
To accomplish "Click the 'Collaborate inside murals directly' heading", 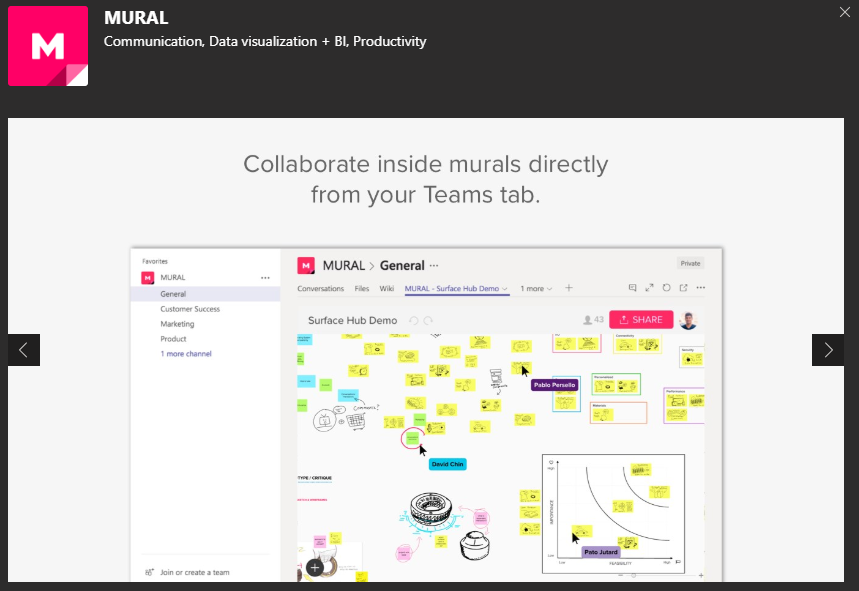I will 426,179.
